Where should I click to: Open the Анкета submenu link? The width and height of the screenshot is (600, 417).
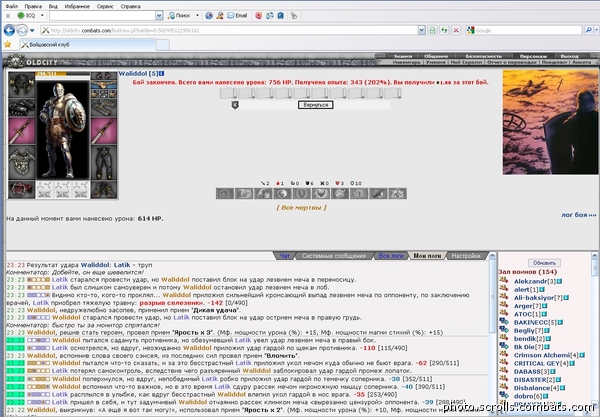[582, 62]
